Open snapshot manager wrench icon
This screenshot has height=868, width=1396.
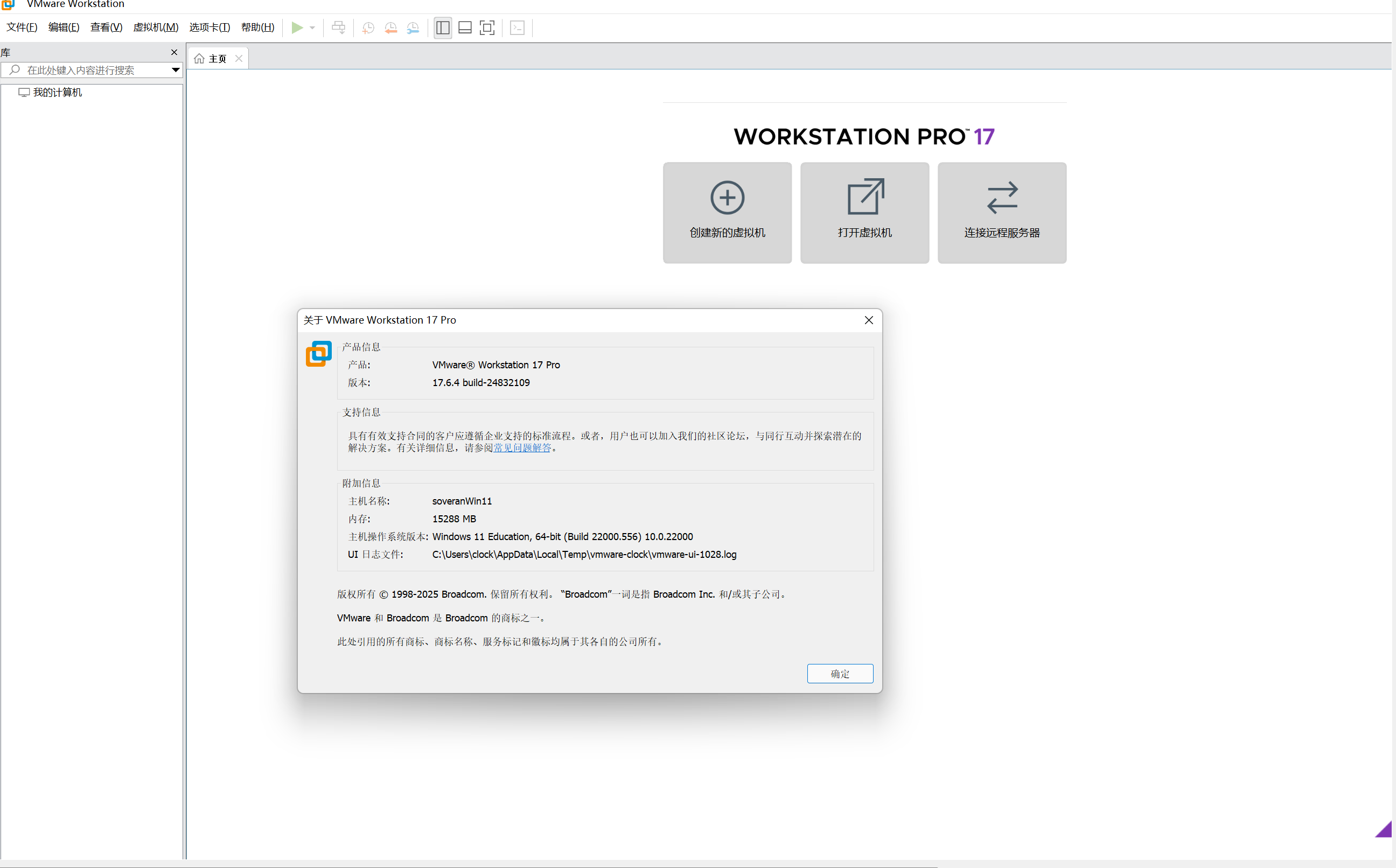click(413, 27)
